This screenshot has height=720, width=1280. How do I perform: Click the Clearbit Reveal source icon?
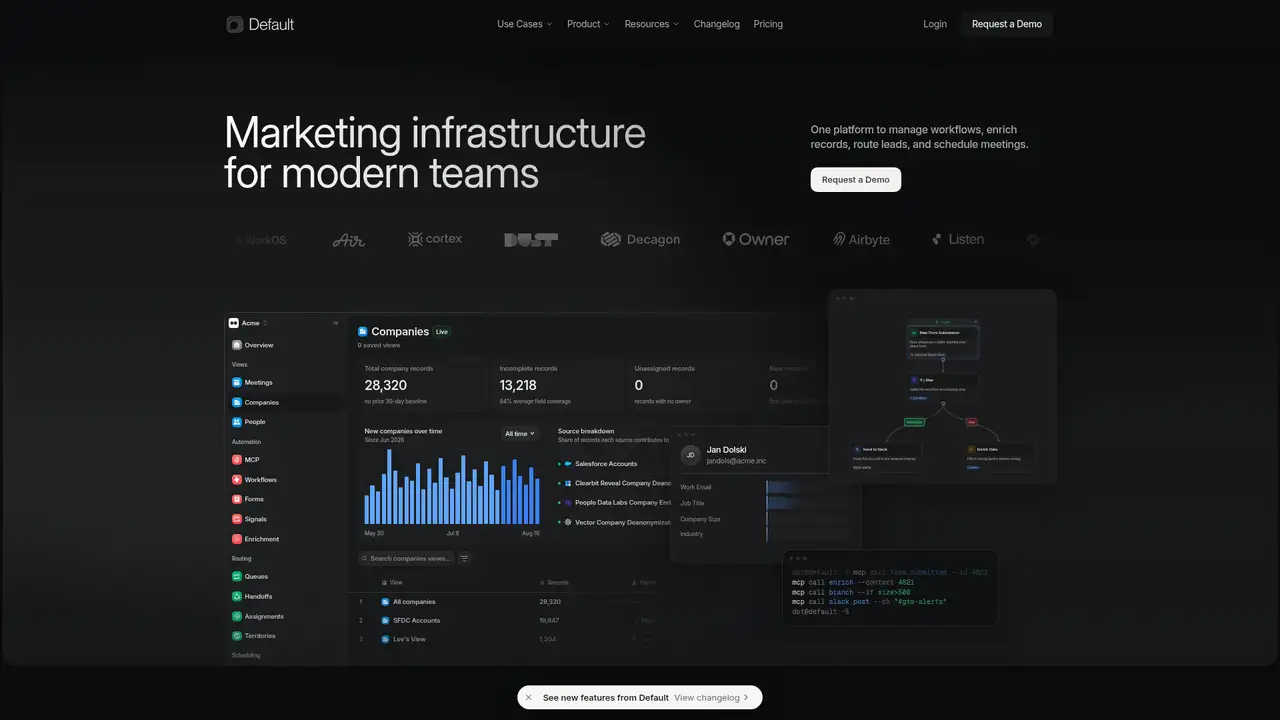[568, 483]
